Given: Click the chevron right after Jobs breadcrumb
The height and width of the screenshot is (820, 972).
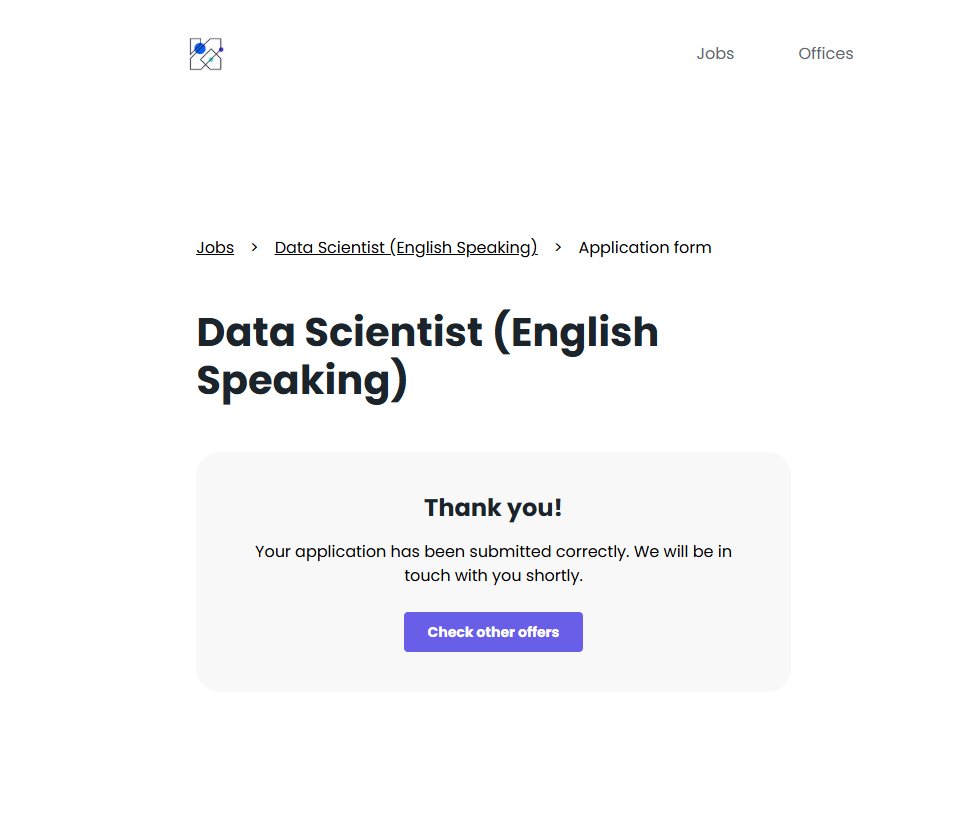Looking at the screenshot, I should click(x=254, y=247).
